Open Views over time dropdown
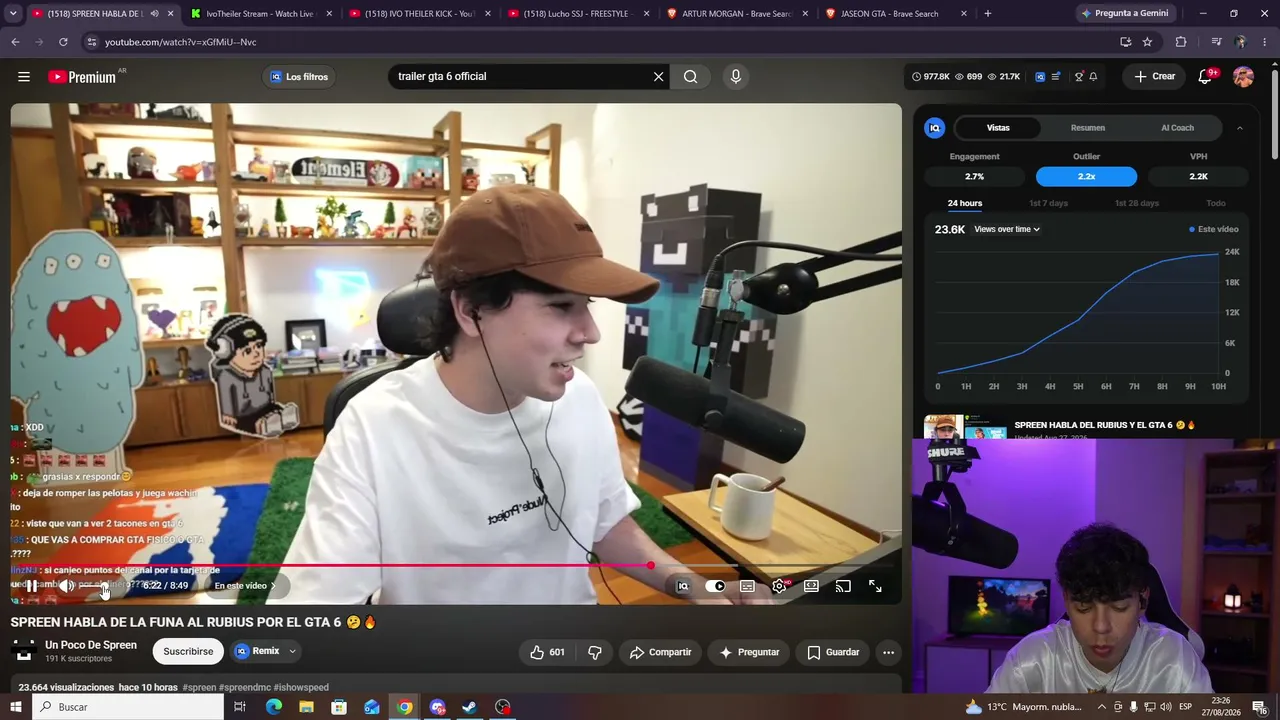 tap(1007, 229)
